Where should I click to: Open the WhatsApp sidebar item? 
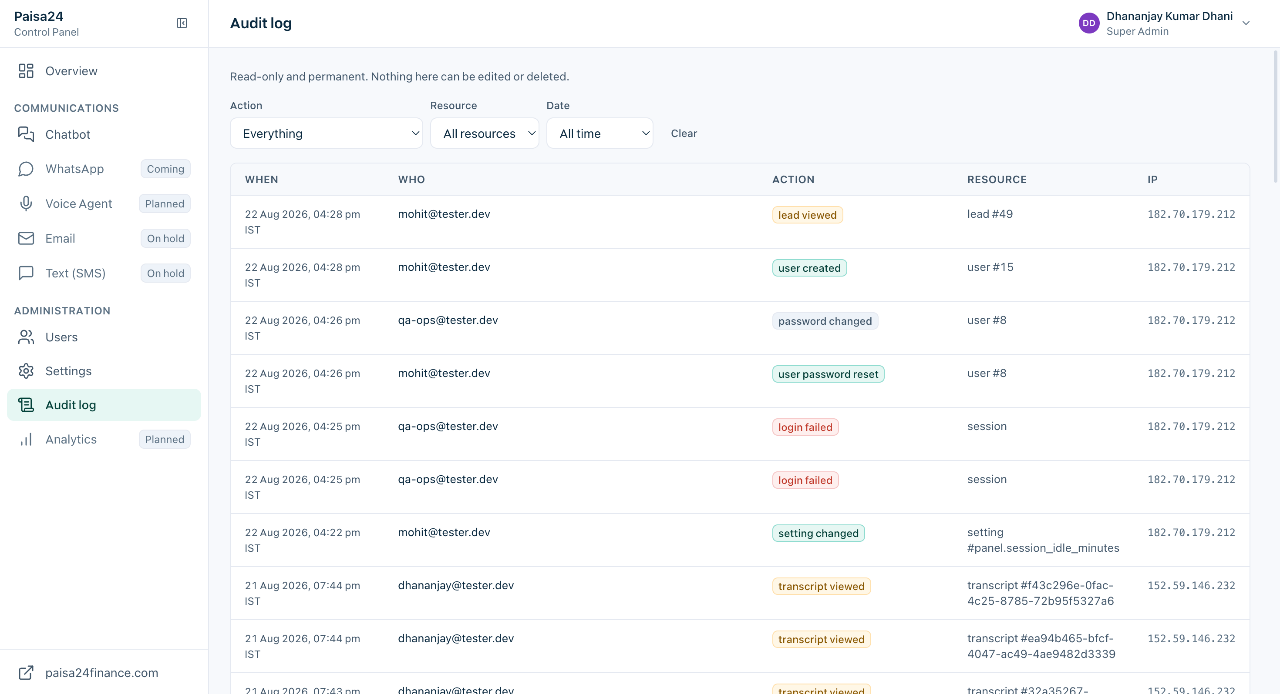(x=104, y=169)
